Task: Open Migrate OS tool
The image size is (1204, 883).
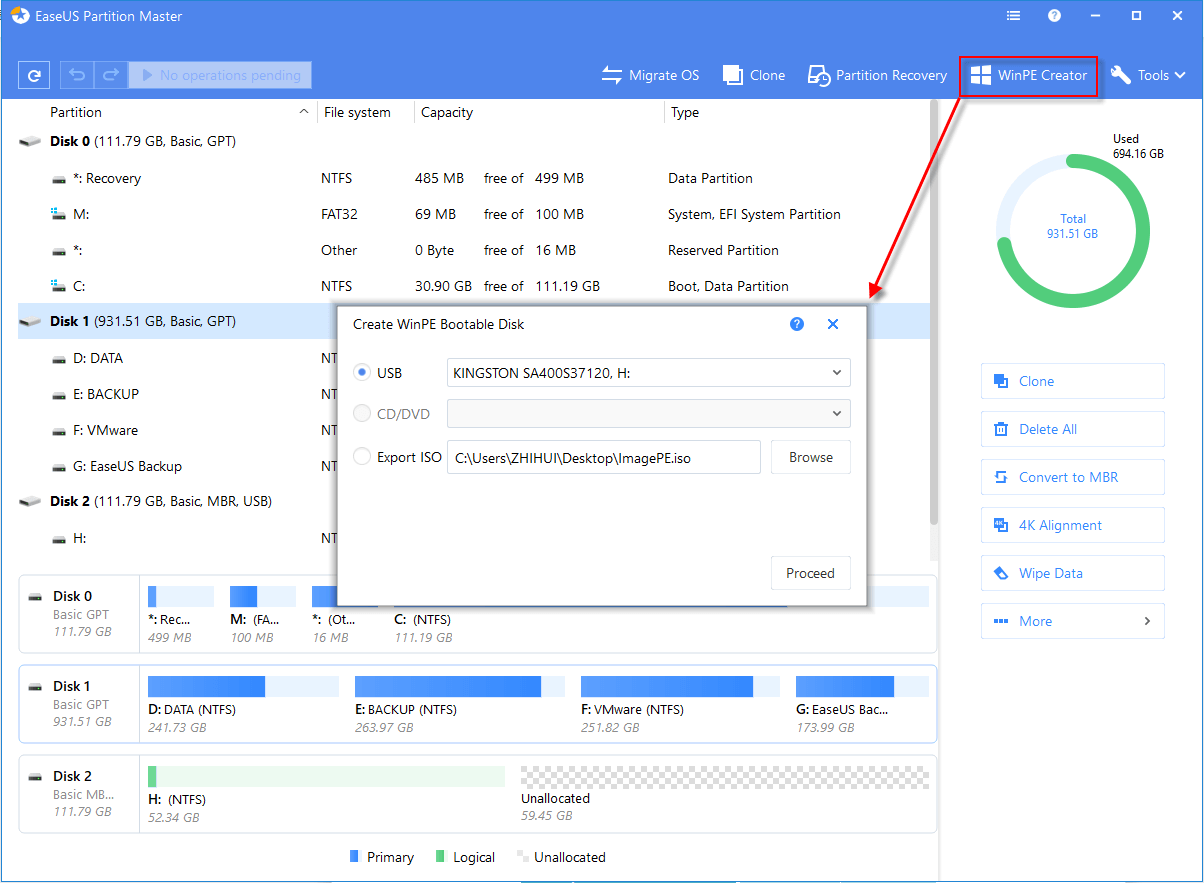Action: (650, 75)
